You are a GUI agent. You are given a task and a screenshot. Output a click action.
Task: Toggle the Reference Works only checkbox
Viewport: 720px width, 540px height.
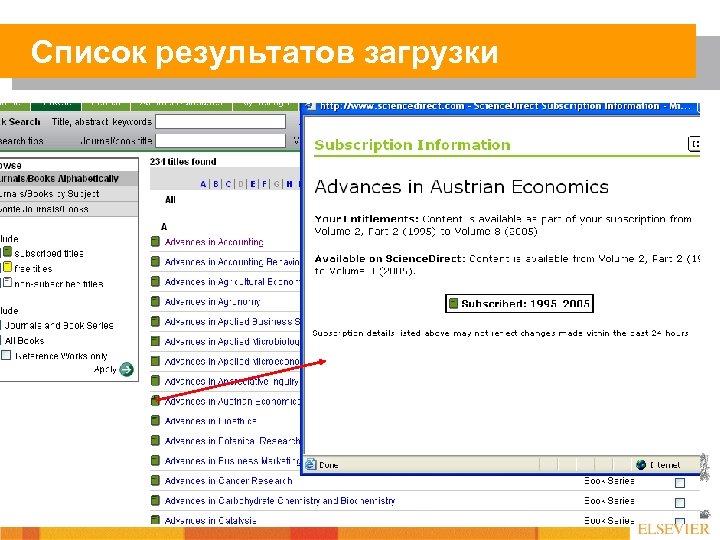tap(6, 355)
